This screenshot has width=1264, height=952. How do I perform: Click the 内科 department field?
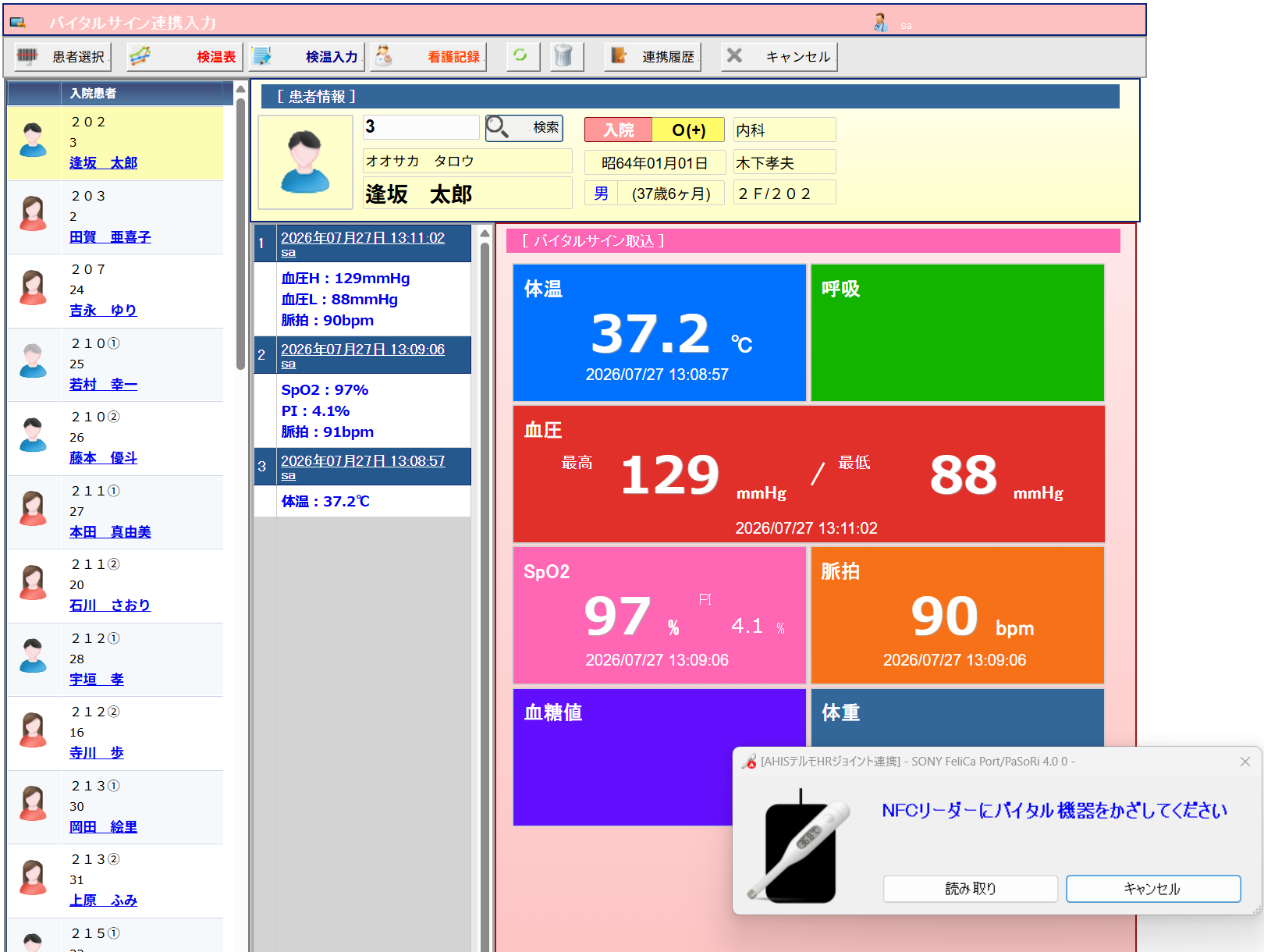point(784,130)
